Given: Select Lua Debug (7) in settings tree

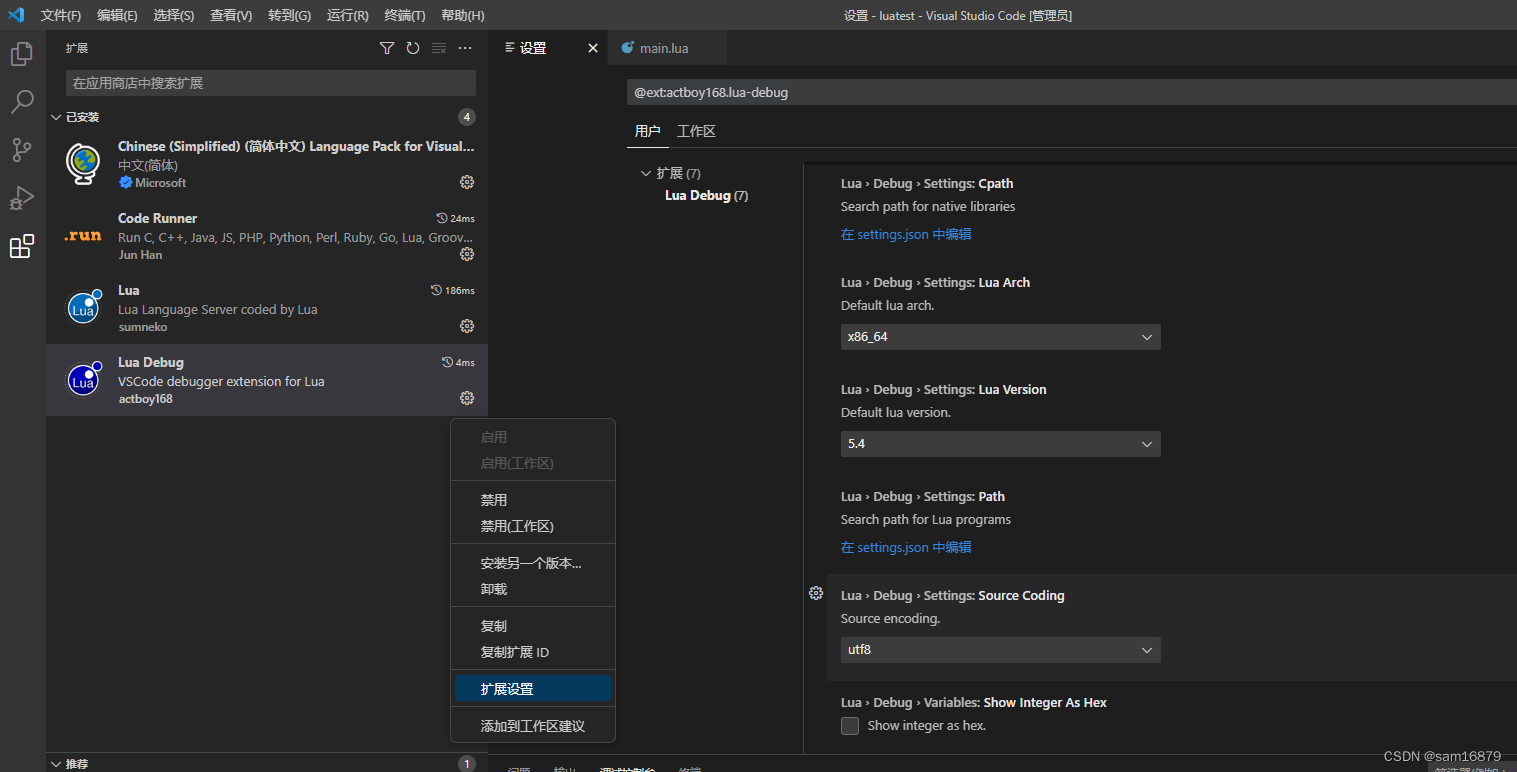Looking at the screenshot, I should tap(706, 195).
